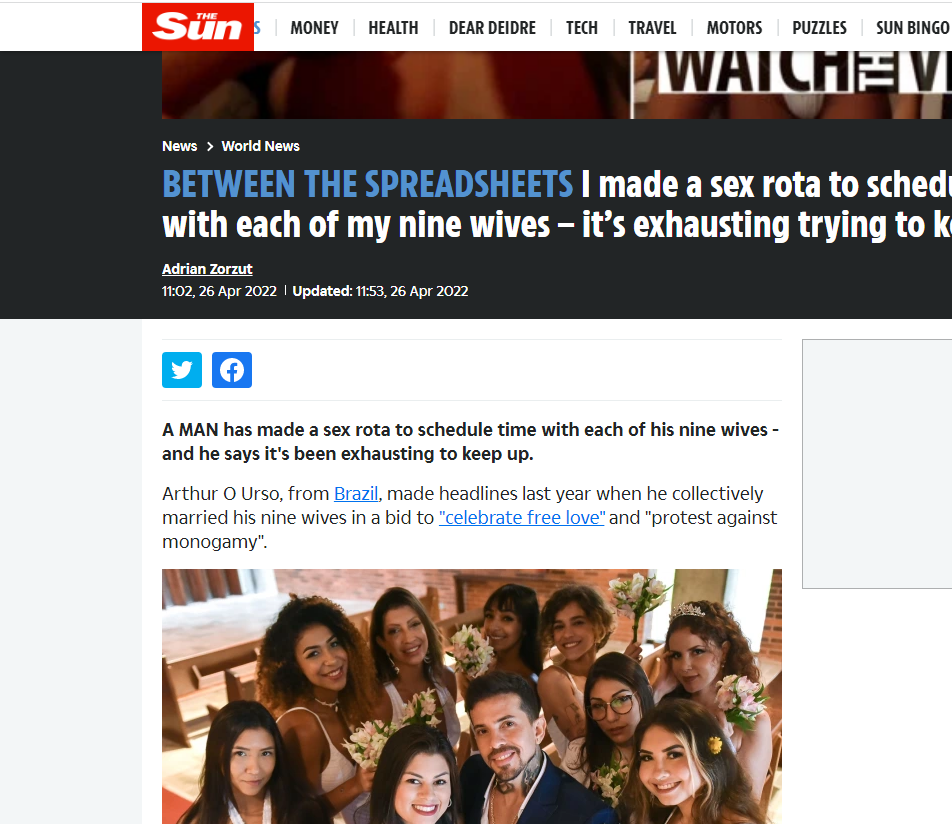Share article via Twitter icon

click(x=182, y=370)
